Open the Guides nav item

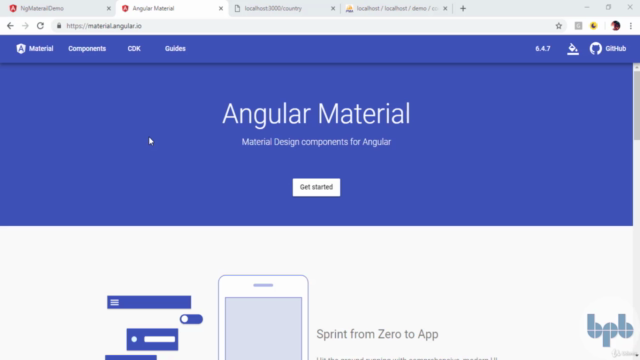(x=175, y=49)
